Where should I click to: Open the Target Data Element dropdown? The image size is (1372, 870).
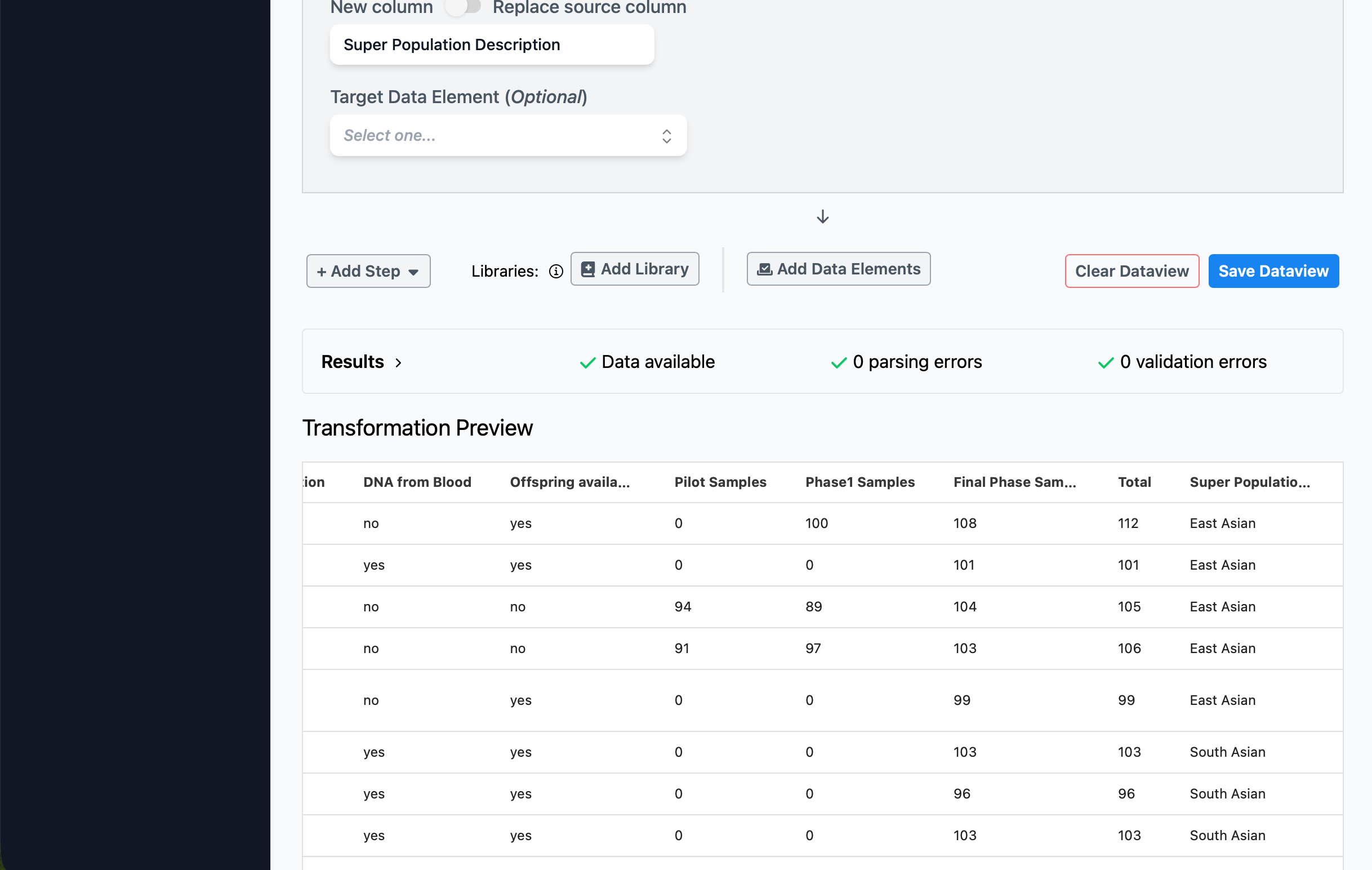507,136
